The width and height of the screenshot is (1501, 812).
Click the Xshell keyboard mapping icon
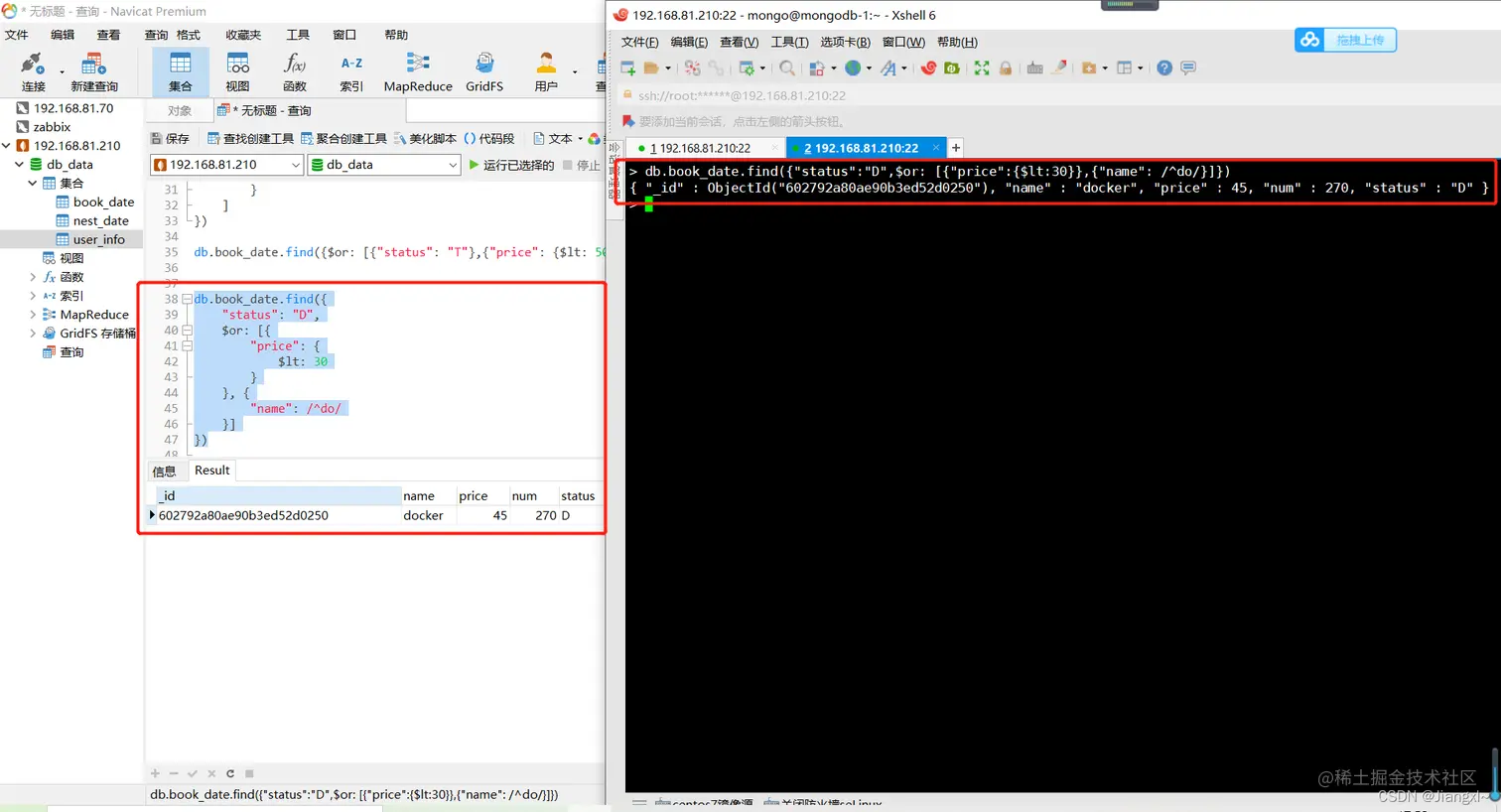click(1035, 68)
